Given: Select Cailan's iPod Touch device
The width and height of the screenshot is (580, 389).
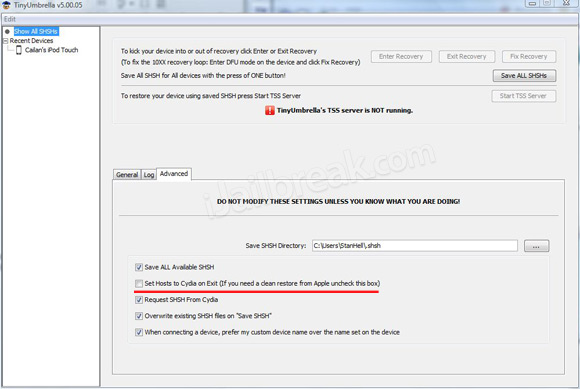Looking at the screenshot, I should [51, 50].
